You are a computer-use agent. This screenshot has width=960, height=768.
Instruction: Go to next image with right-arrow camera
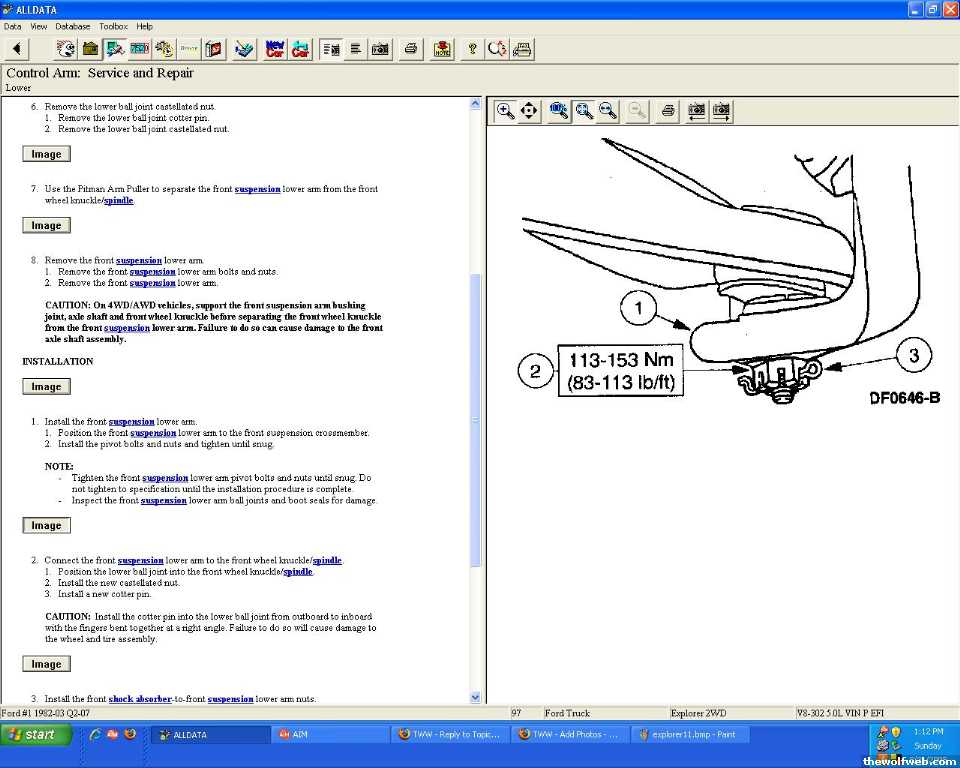[720, 111]
